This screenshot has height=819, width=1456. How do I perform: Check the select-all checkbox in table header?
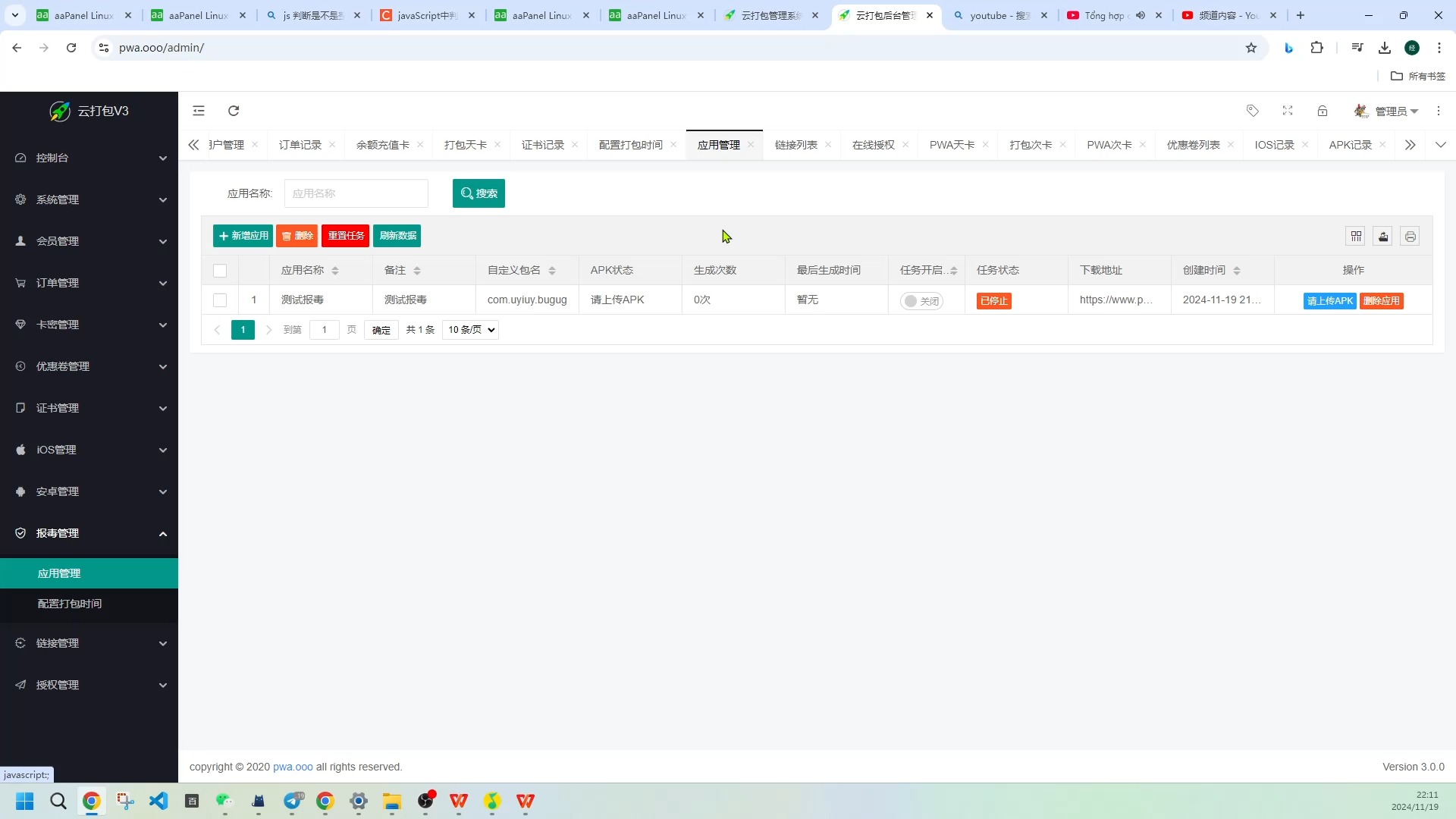tap(220, 271)
